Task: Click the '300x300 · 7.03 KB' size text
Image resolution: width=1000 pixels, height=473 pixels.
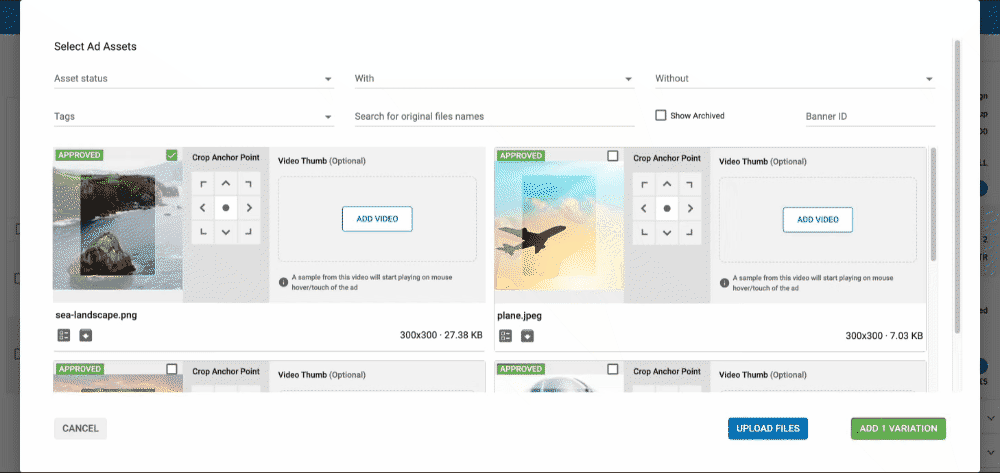Action: coord(885,336)
